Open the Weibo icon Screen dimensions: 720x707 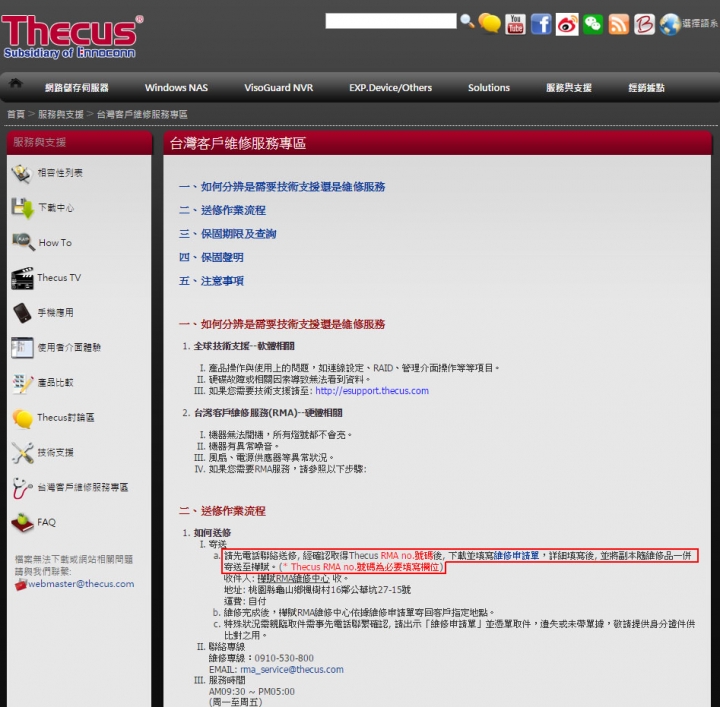567,24
